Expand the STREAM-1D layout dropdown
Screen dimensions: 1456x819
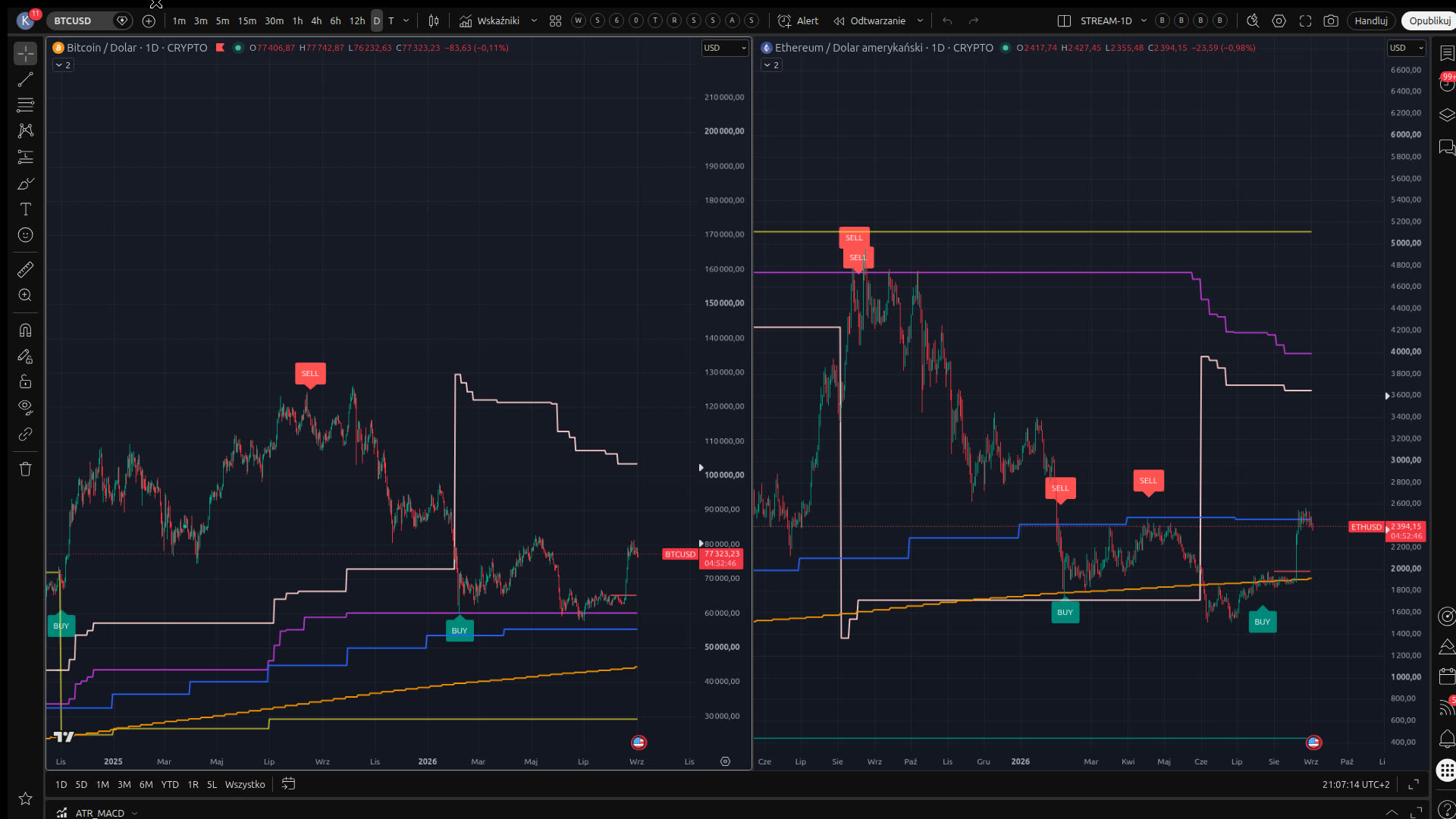[1144, 20]
